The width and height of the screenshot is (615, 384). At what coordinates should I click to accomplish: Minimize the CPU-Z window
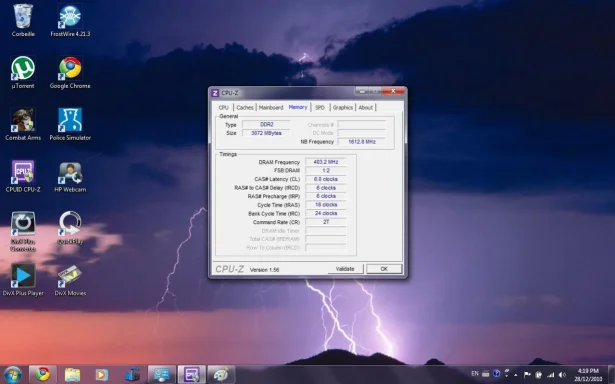362,91
